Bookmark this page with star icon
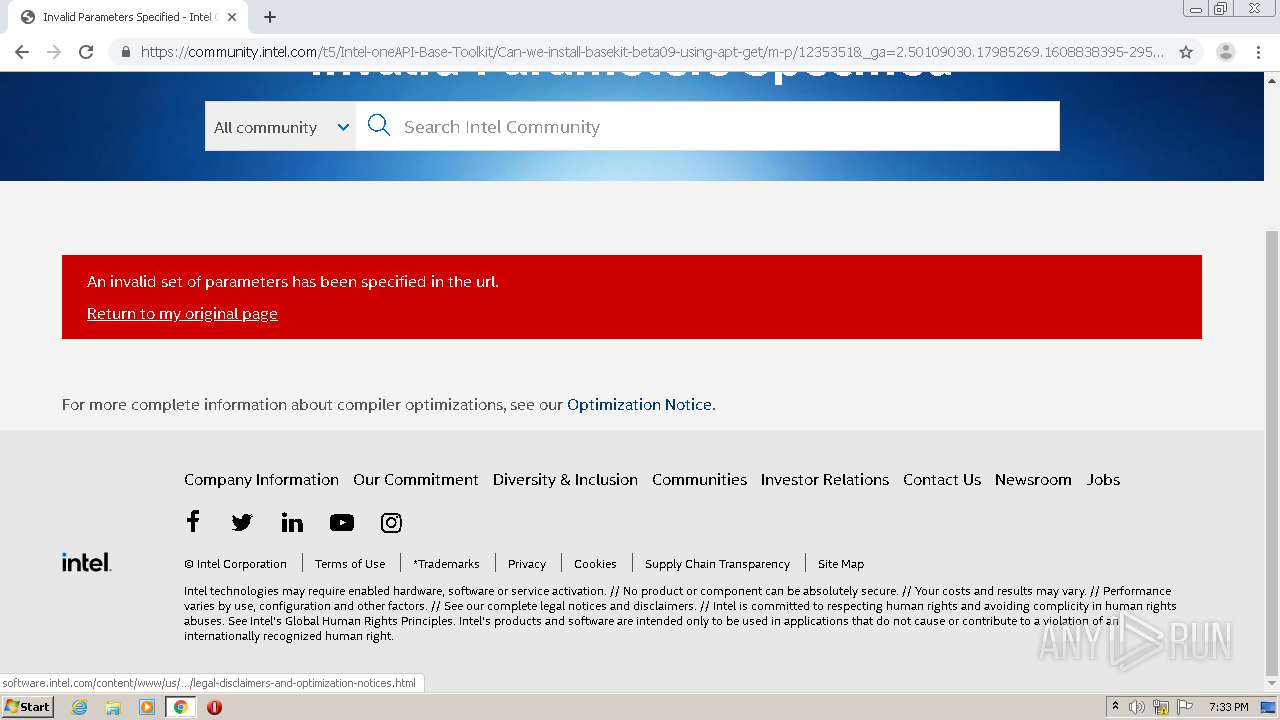 [1186, 52]
